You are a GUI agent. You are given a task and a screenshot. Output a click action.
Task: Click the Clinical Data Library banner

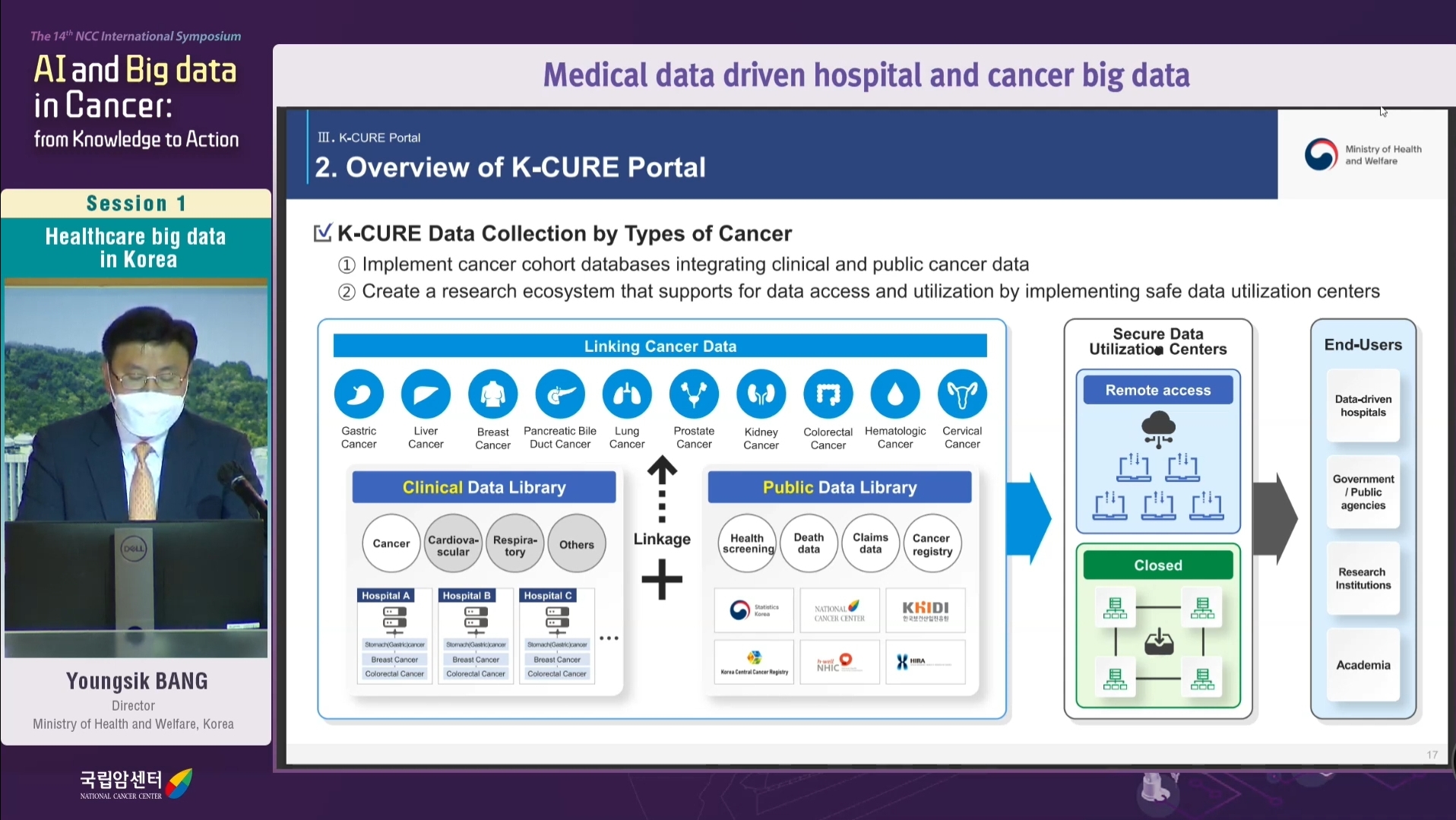484,487
